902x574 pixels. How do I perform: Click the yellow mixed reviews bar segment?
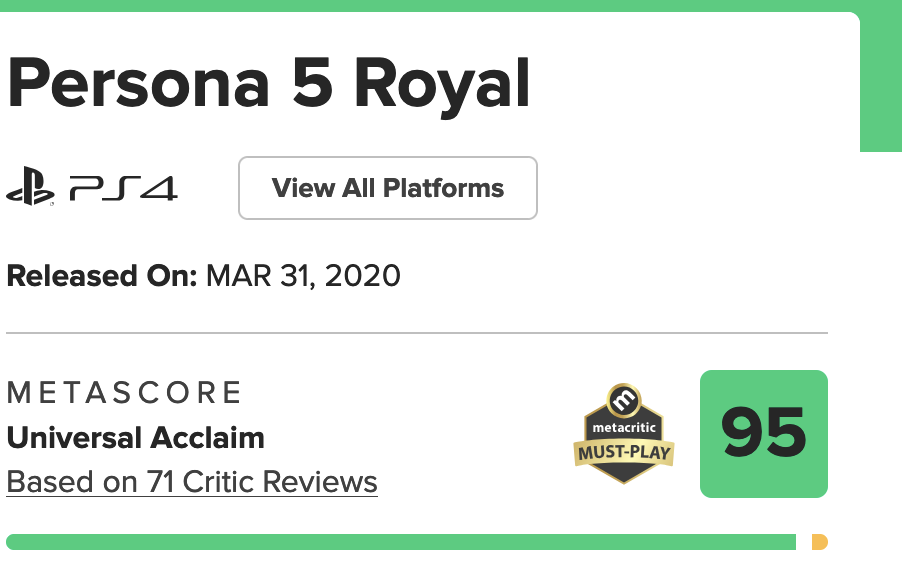820,542
